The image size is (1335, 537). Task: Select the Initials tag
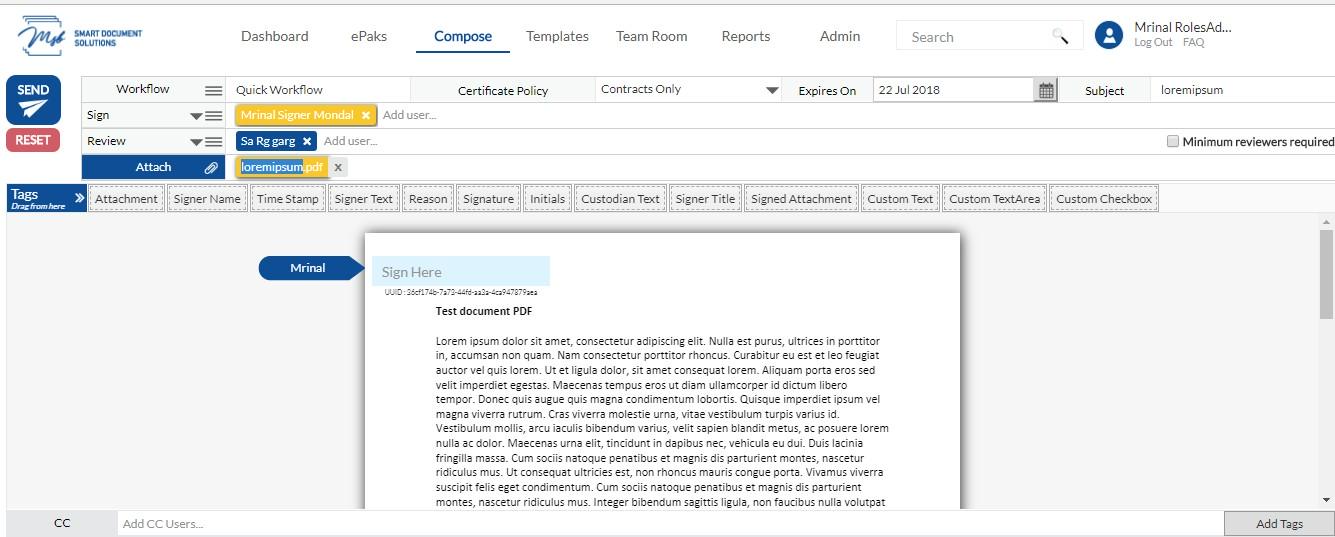point(547,198)
